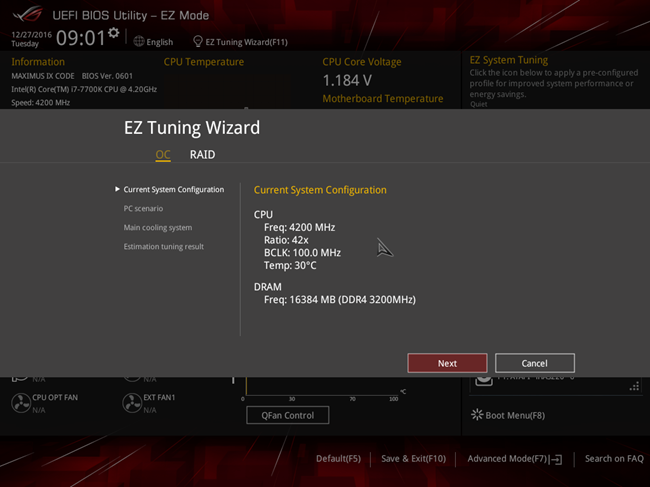The width and height of the screenshot is (650, 487).
Task: Click the Freq: 4200 MHz line
Action: pyautogui.click(x=299, y=227)
